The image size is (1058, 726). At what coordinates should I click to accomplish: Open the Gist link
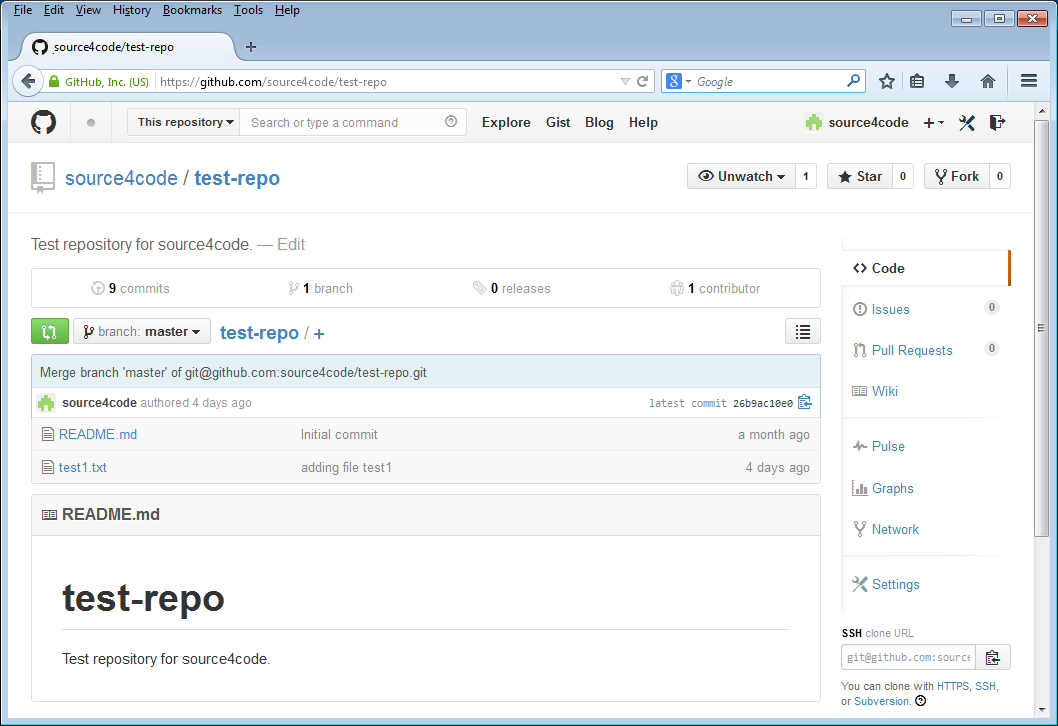(x=558, y=122)
